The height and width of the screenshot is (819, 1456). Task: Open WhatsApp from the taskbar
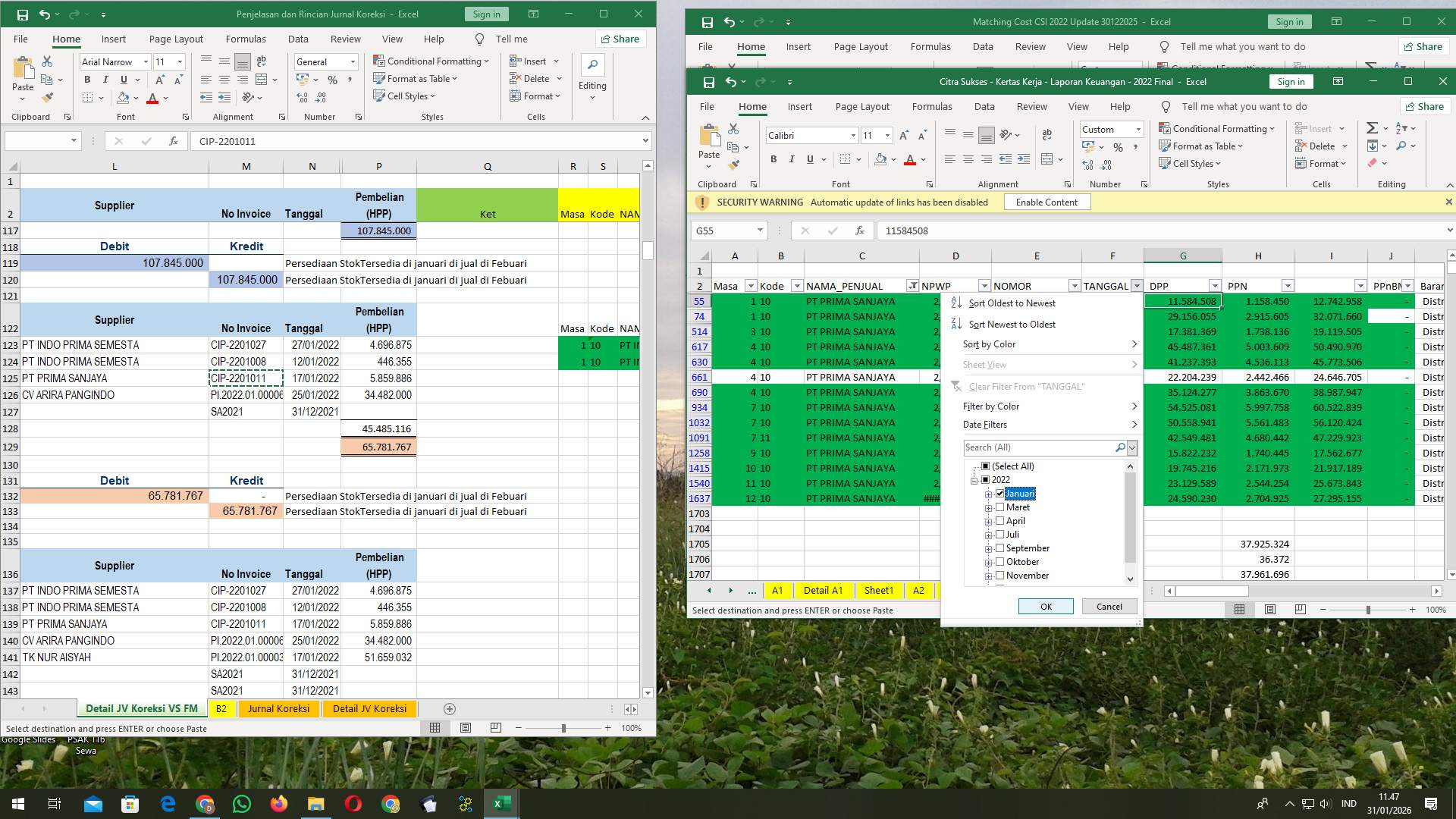tap(242, 803)
